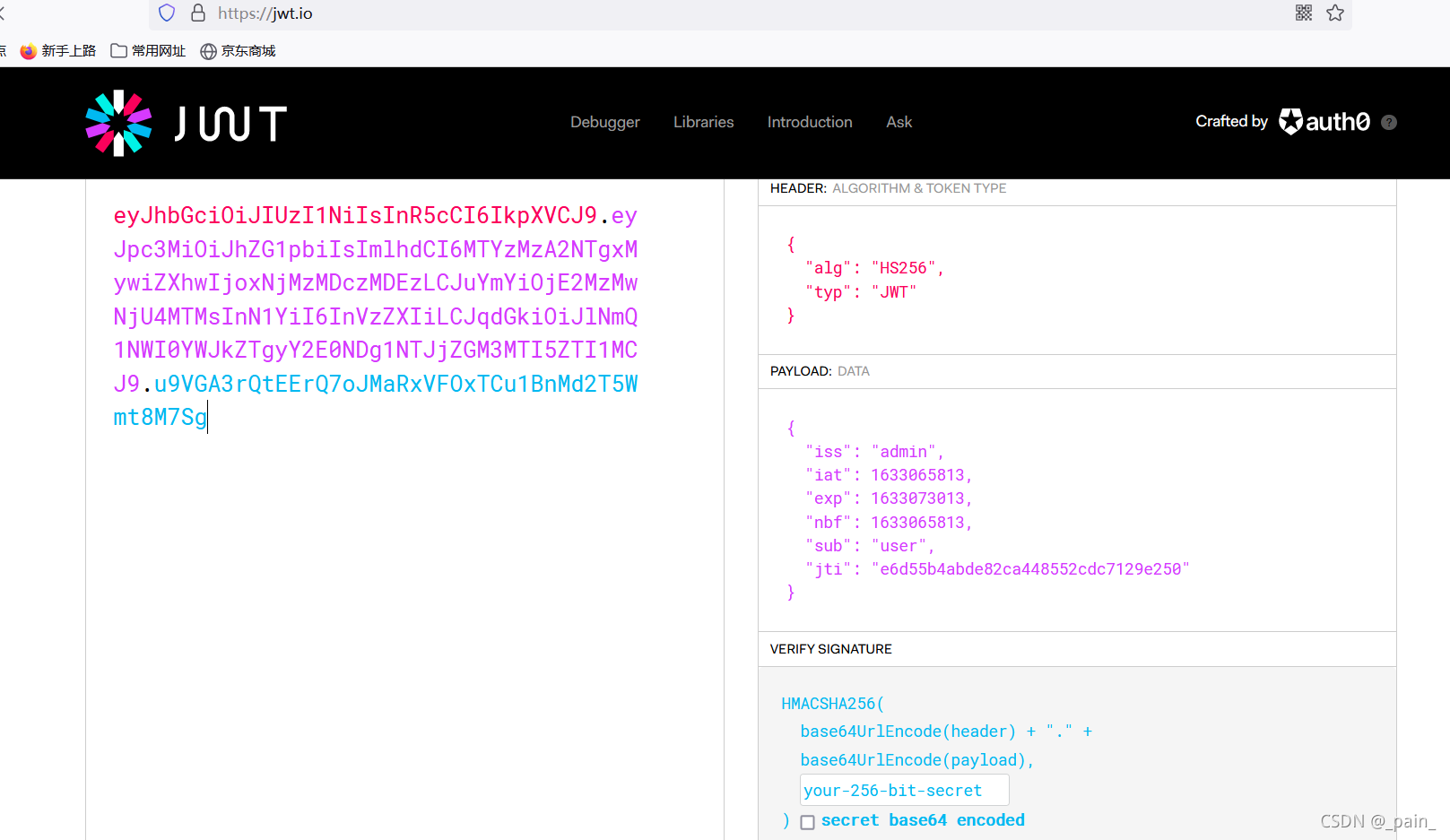The width and height of the screenshot is (1450, 840).
Task: Click the Firefox icon bookmark 新手上路
Action: [58, 51]
